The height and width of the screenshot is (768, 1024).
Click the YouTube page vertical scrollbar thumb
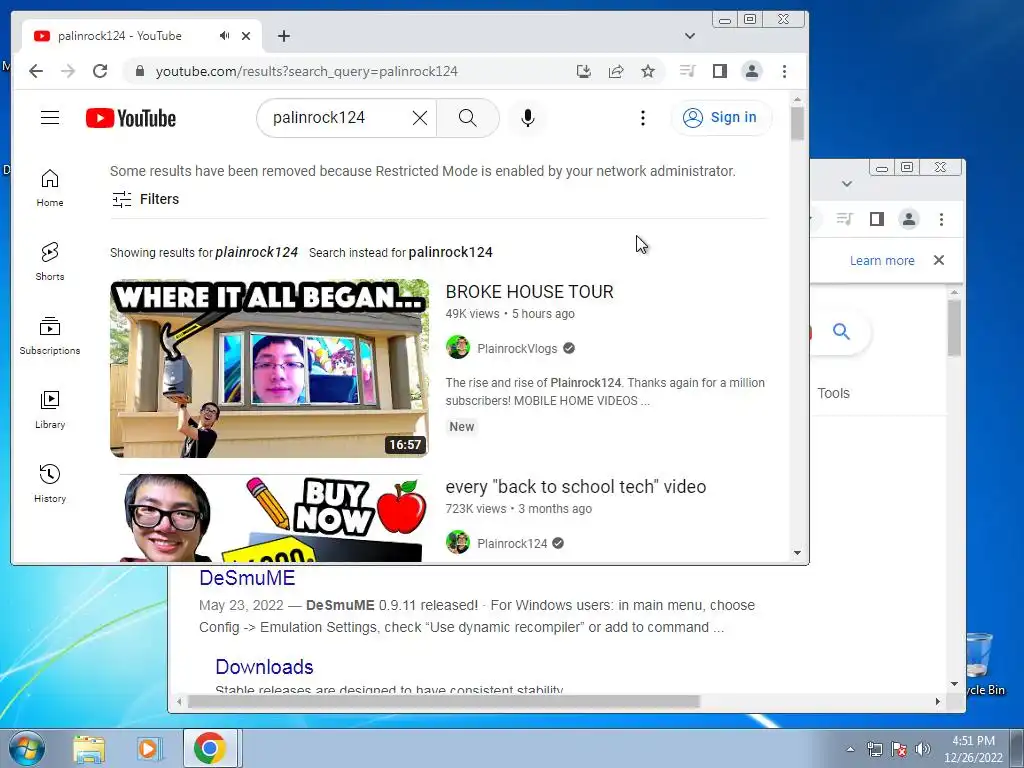point(797,123)
